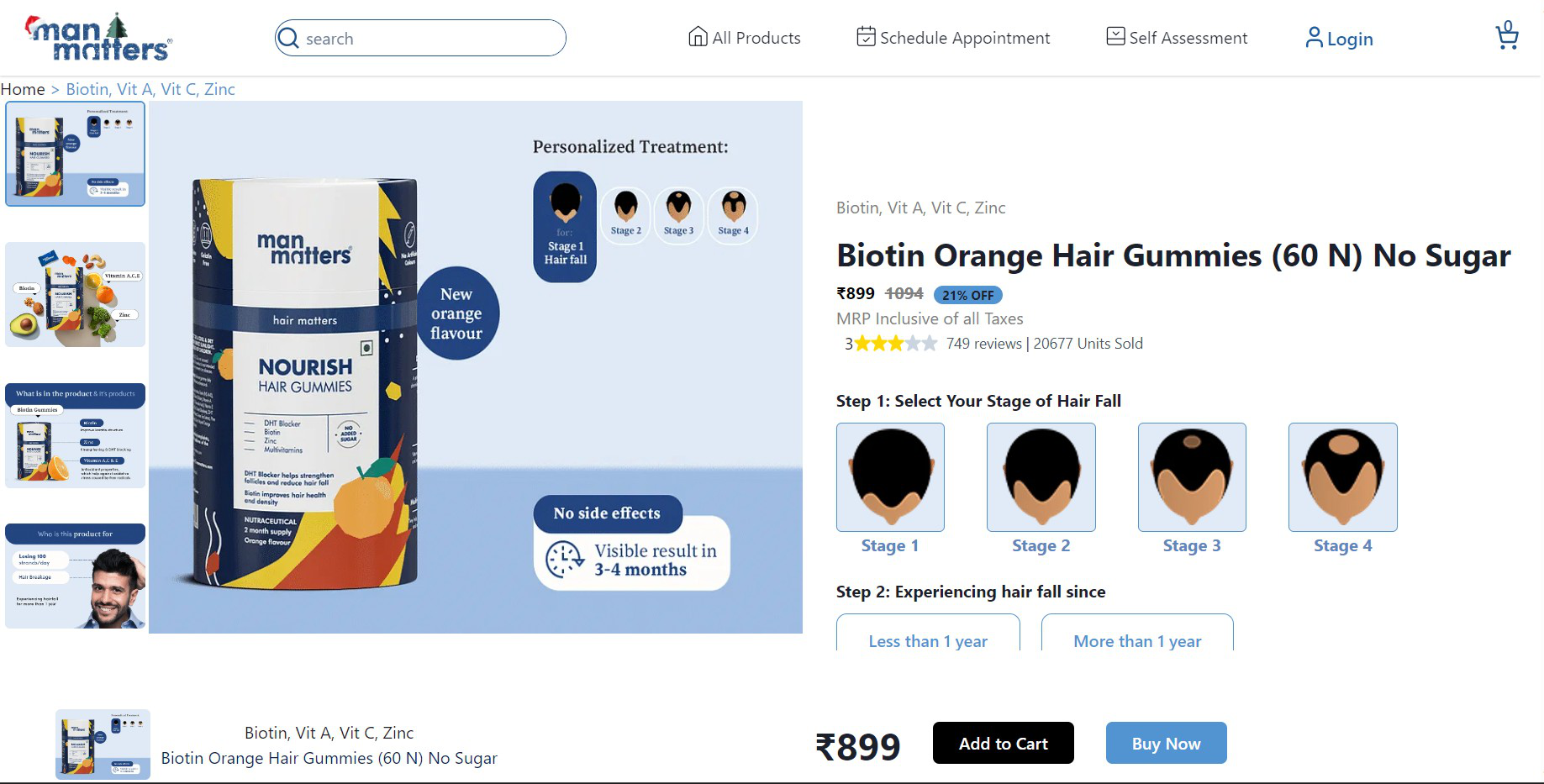Viewport: 1544px width, 784px height.
Task: Click the Login user icon
Action: pyautogui.click(x=1313, y=38)
